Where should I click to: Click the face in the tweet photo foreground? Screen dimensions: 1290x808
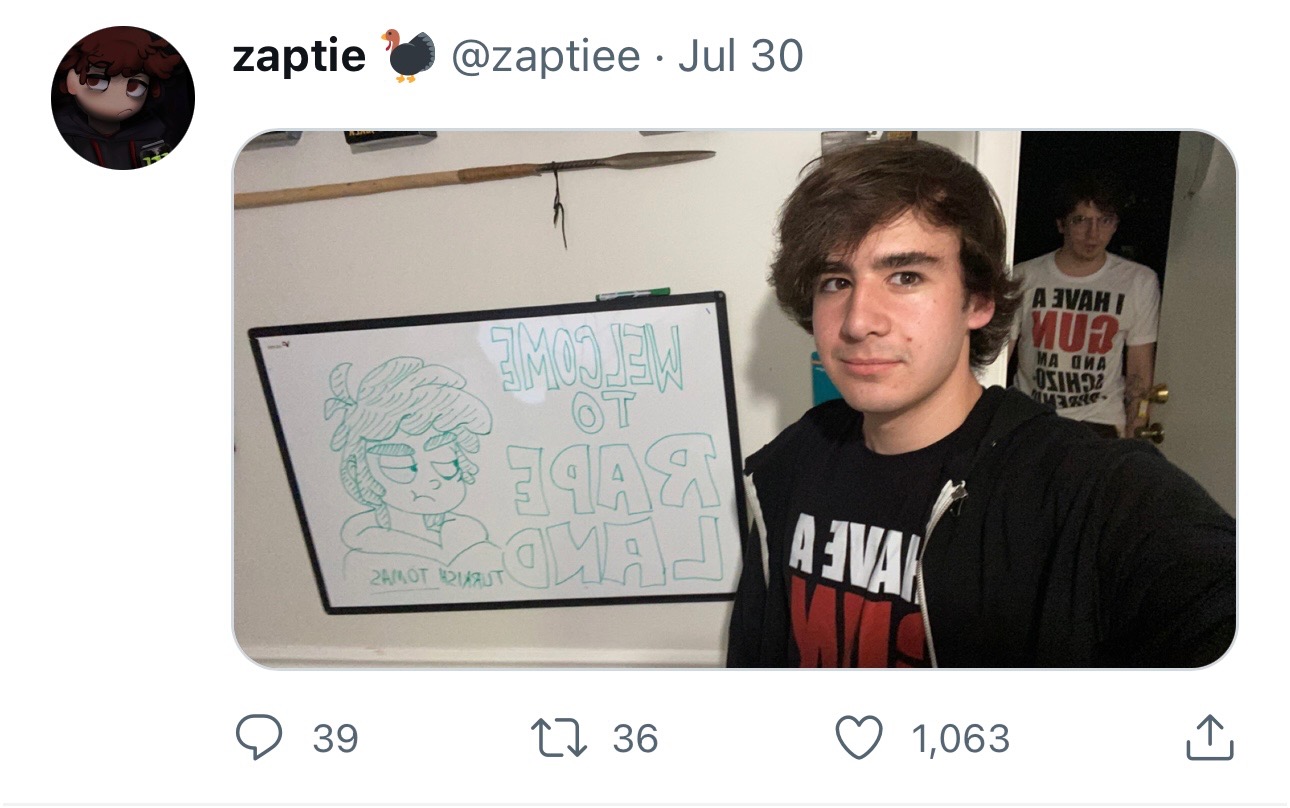tap(885, 300)
